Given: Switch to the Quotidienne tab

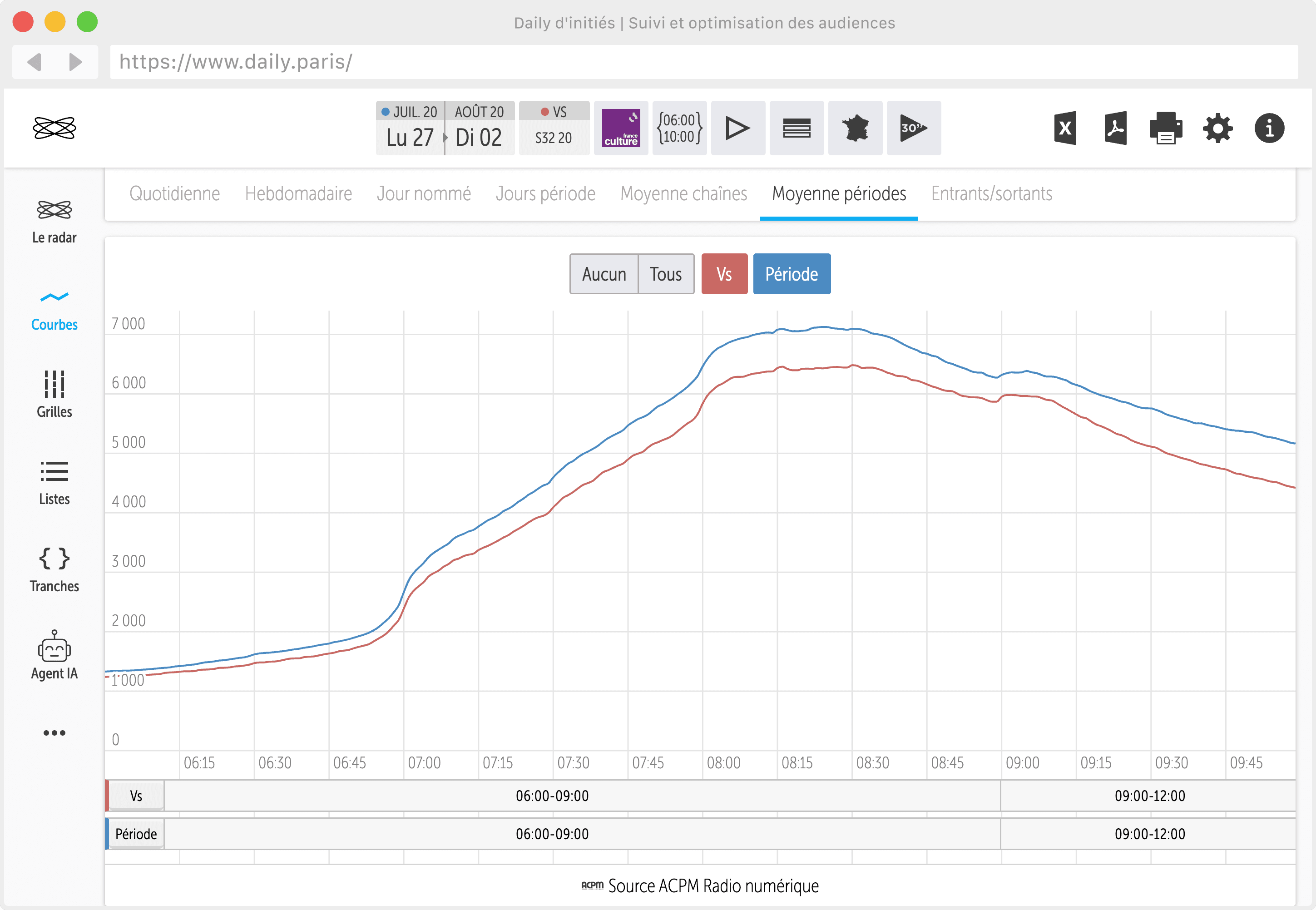Looking at the screenshot, I should 174,194.
